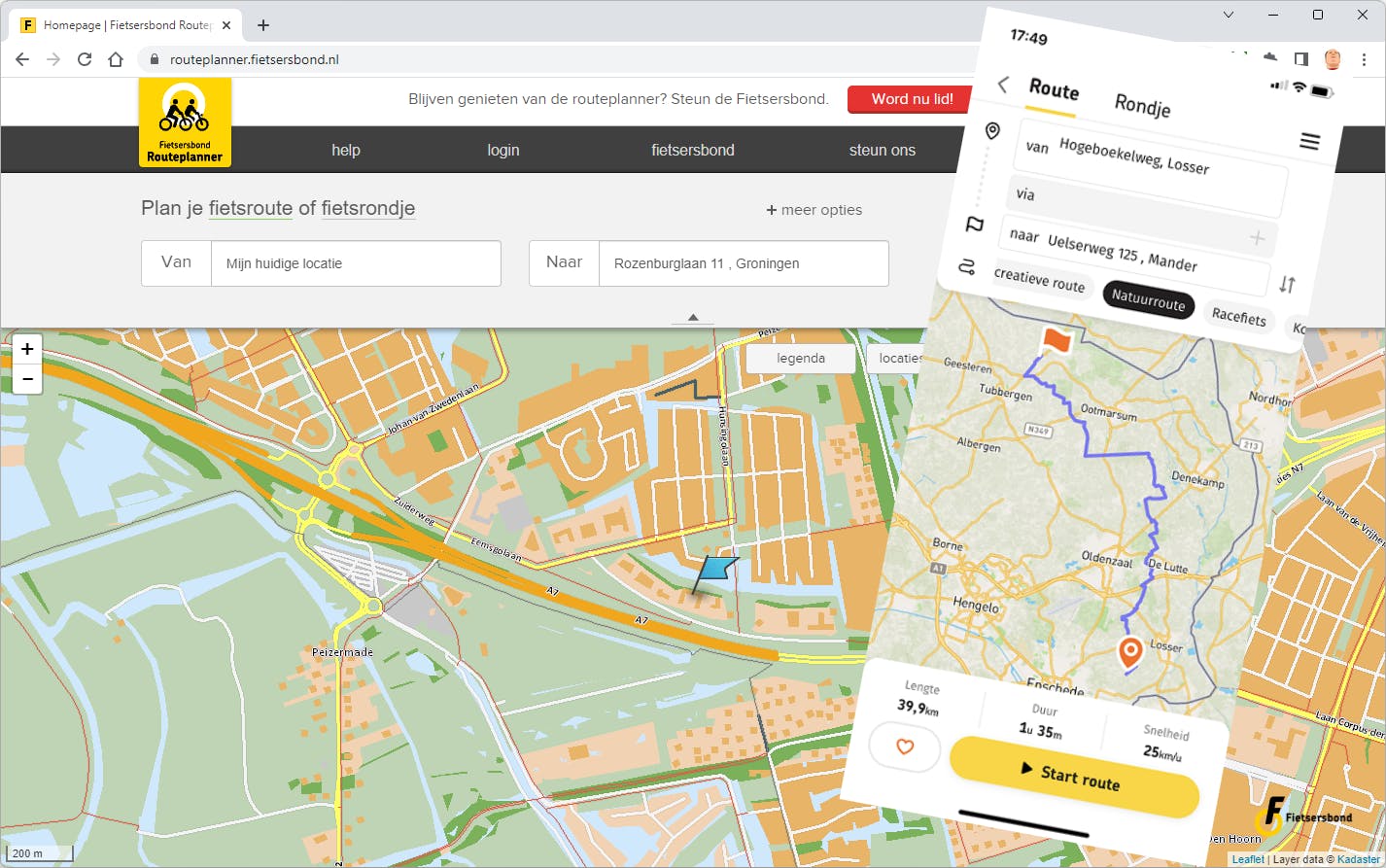Tap the yellow 'Start route' button
Image resolution: width=1386 pixels, height=868 pixels.
tap(1075, 777)
